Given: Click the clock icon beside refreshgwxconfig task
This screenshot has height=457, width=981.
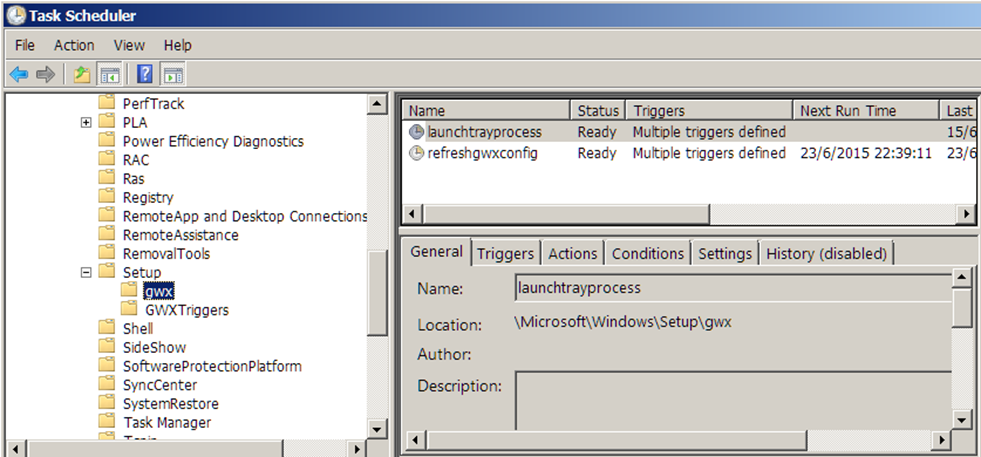Looking at the screenshot, I should (416, 153).
